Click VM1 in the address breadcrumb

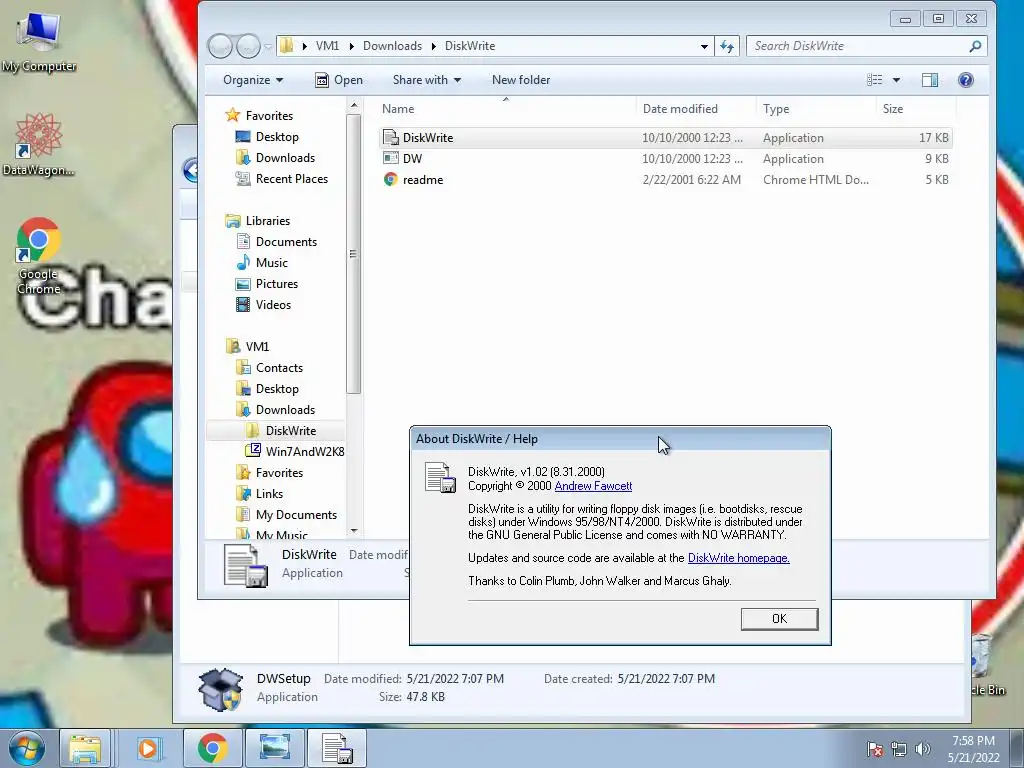[327, 46]
